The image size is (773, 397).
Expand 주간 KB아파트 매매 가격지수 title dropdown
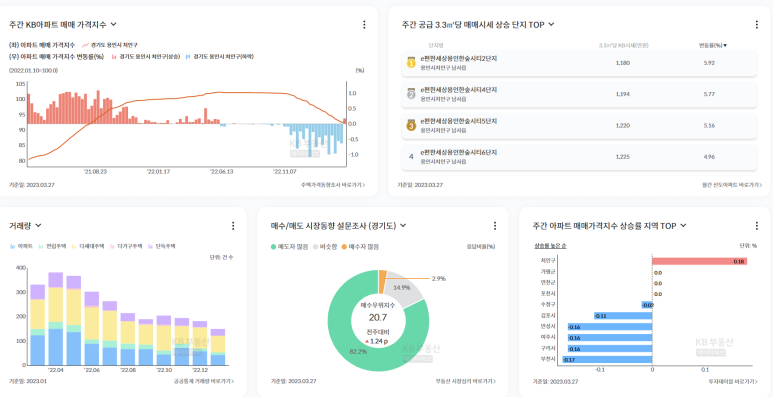[x=113, y=24]
